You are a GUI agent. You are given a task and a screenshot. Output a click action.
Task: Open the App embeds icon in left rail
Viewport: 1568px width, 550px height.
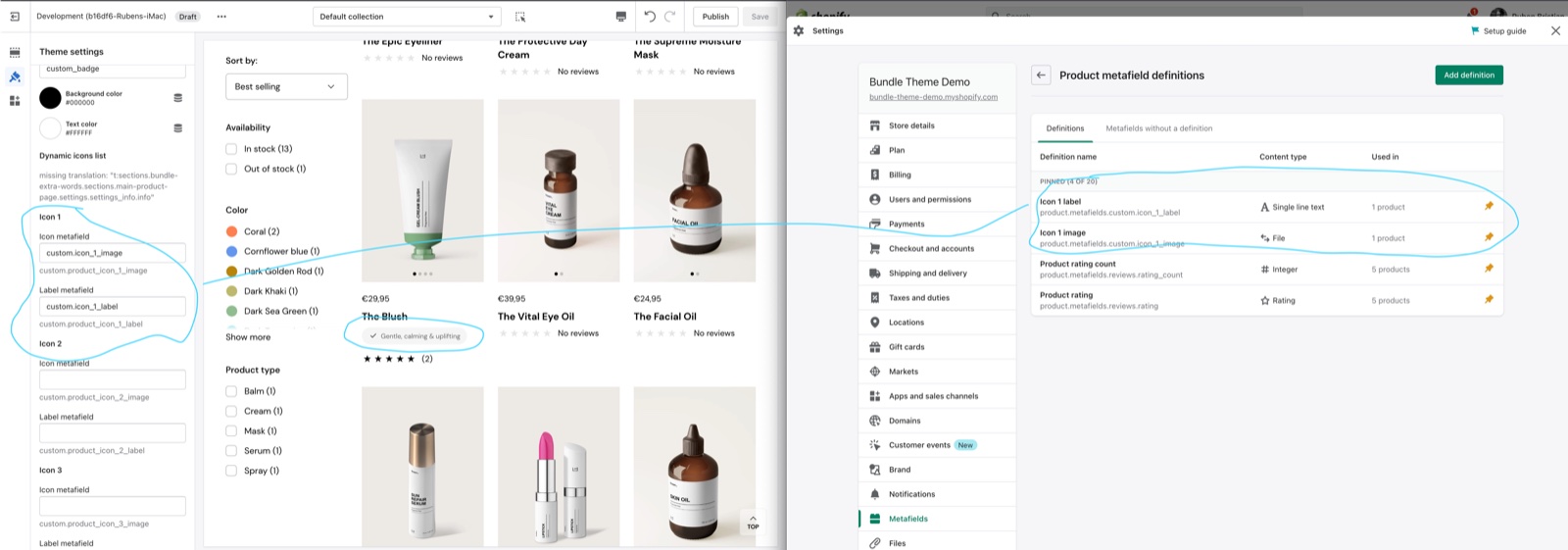(x=15, y=100)
